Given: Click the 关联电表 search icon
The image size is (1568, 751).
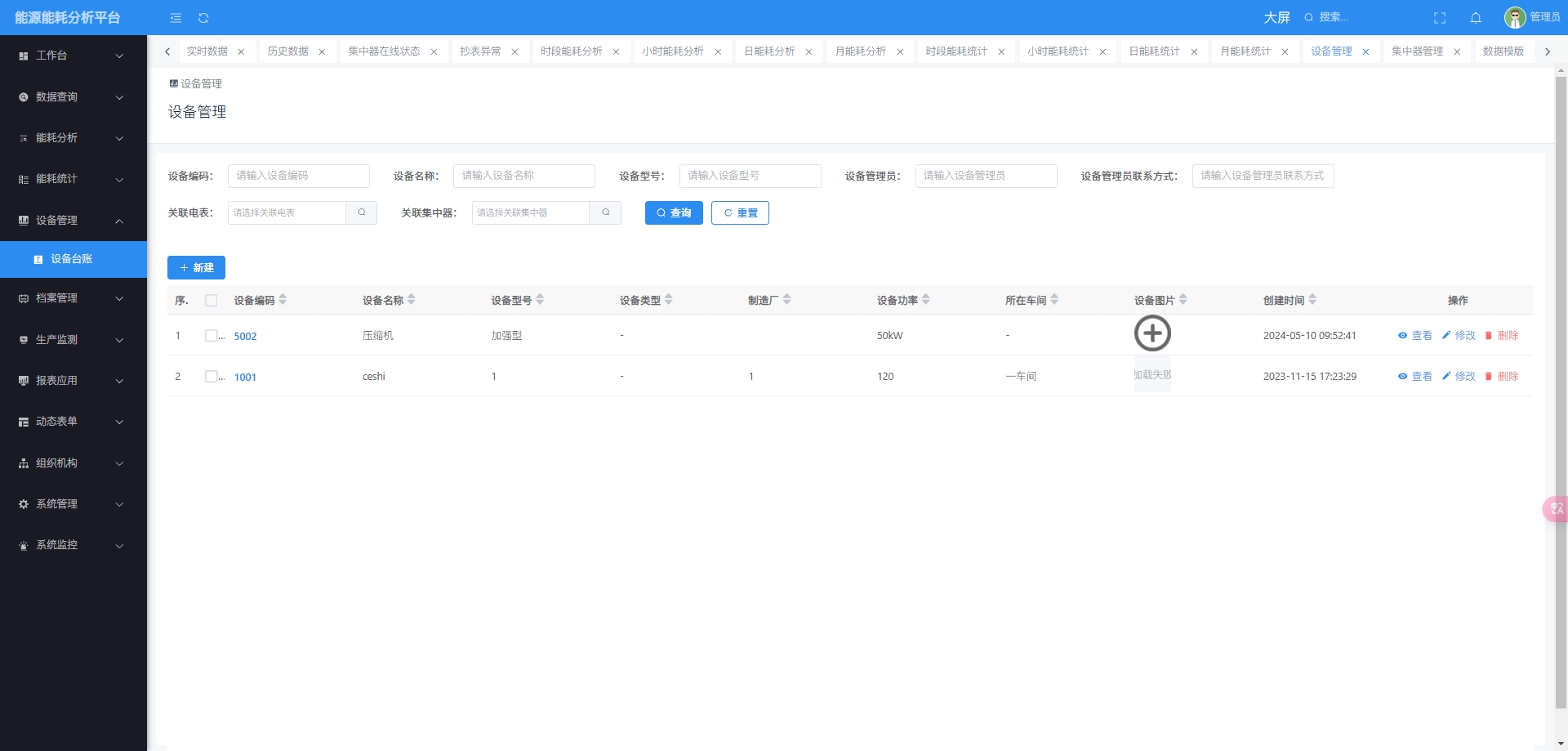Looking at the screenshot, I should coord(361,212).
